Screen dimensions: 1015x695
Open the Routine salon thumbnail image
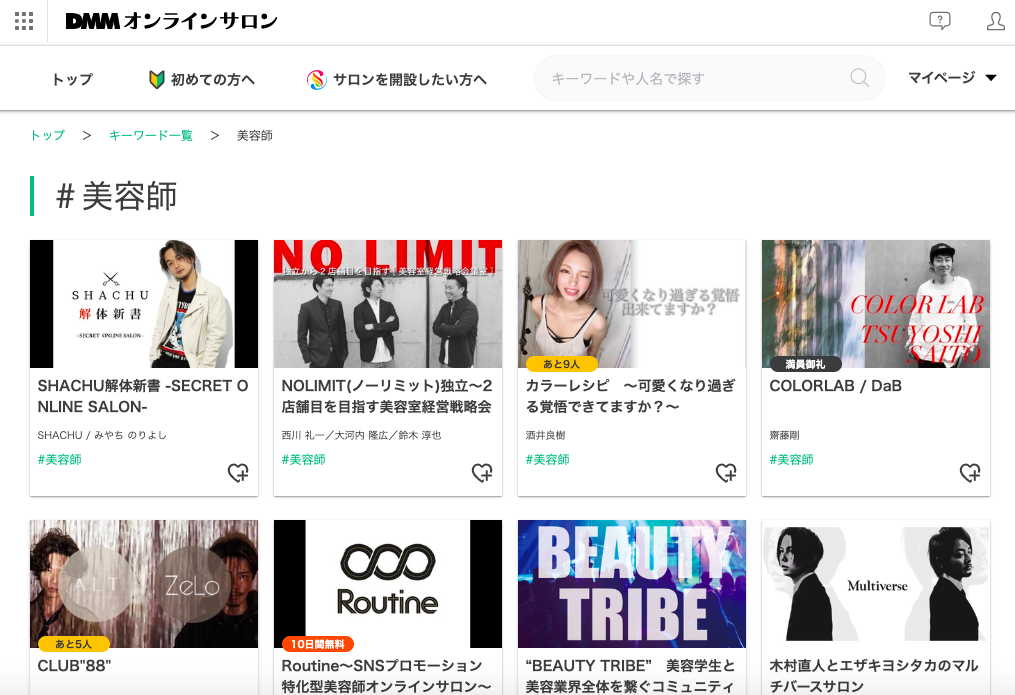click(x=387, y=584)
